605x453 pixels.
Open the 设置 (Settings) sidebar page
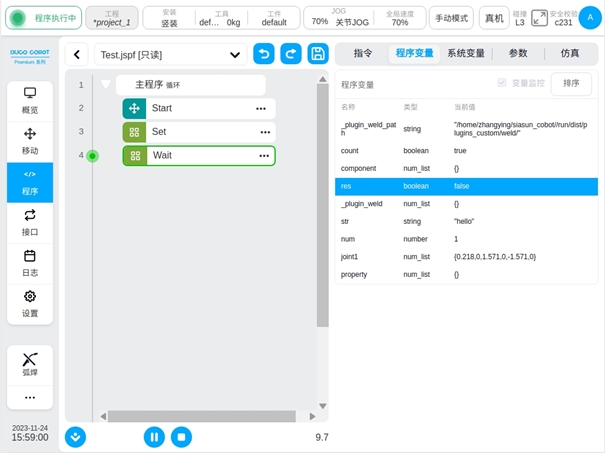[x=30, y=303]
